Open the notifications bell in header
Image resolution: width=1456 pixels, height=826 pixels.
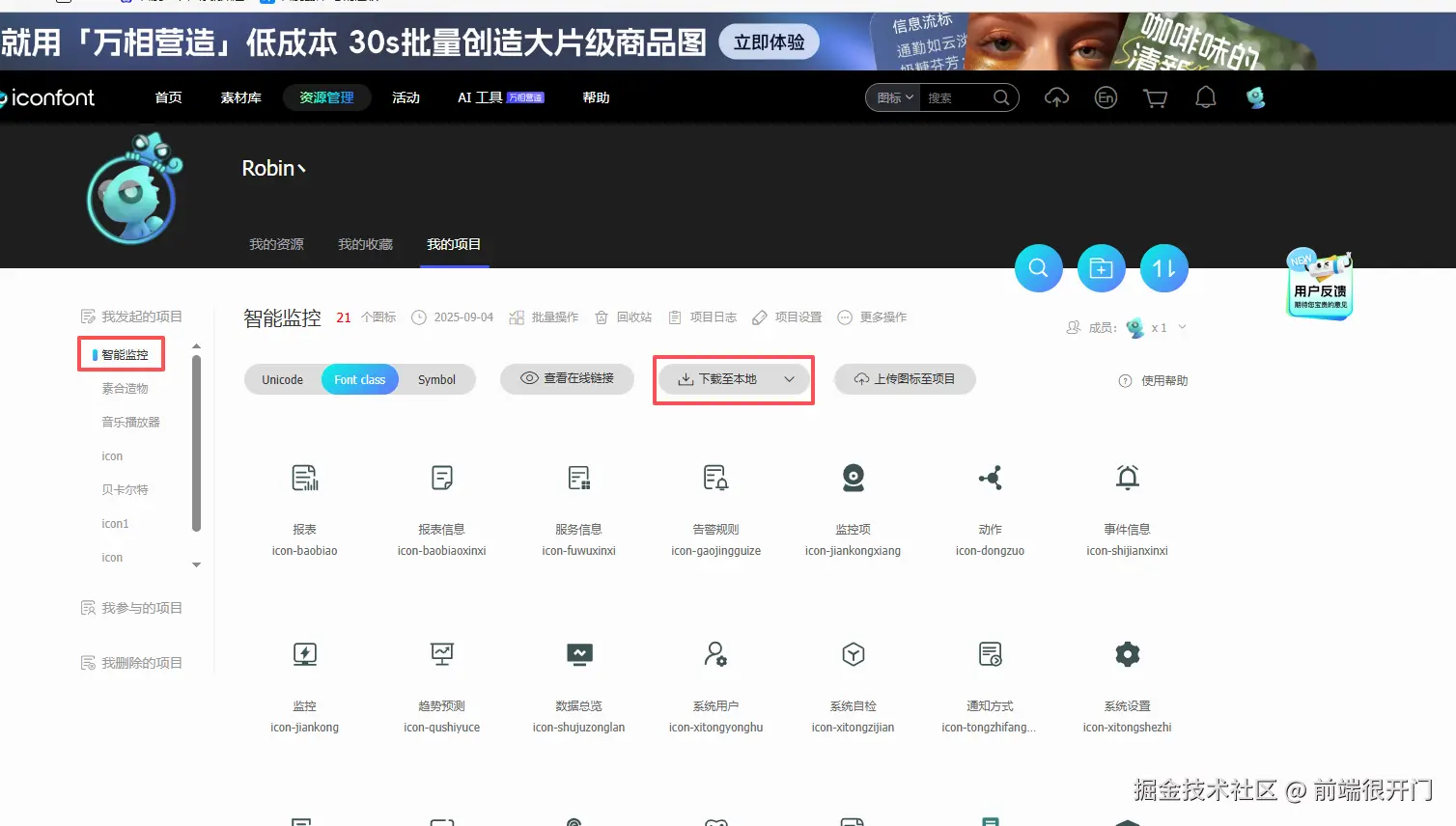click(x=1206, y=97)
